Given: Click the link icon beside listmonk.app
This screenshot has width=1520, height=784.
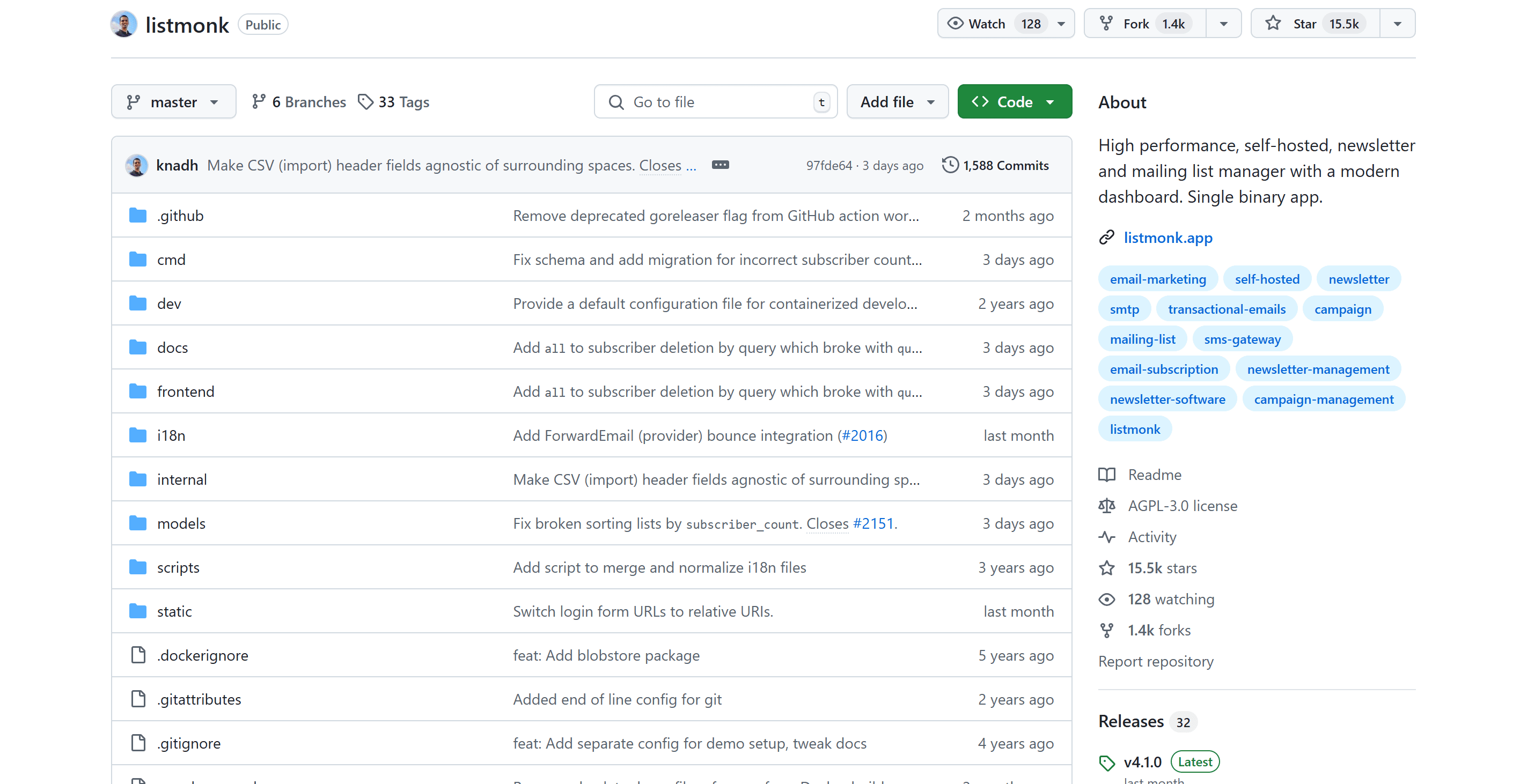Looking at the screenshot, I should click(x=1106, y=237).
